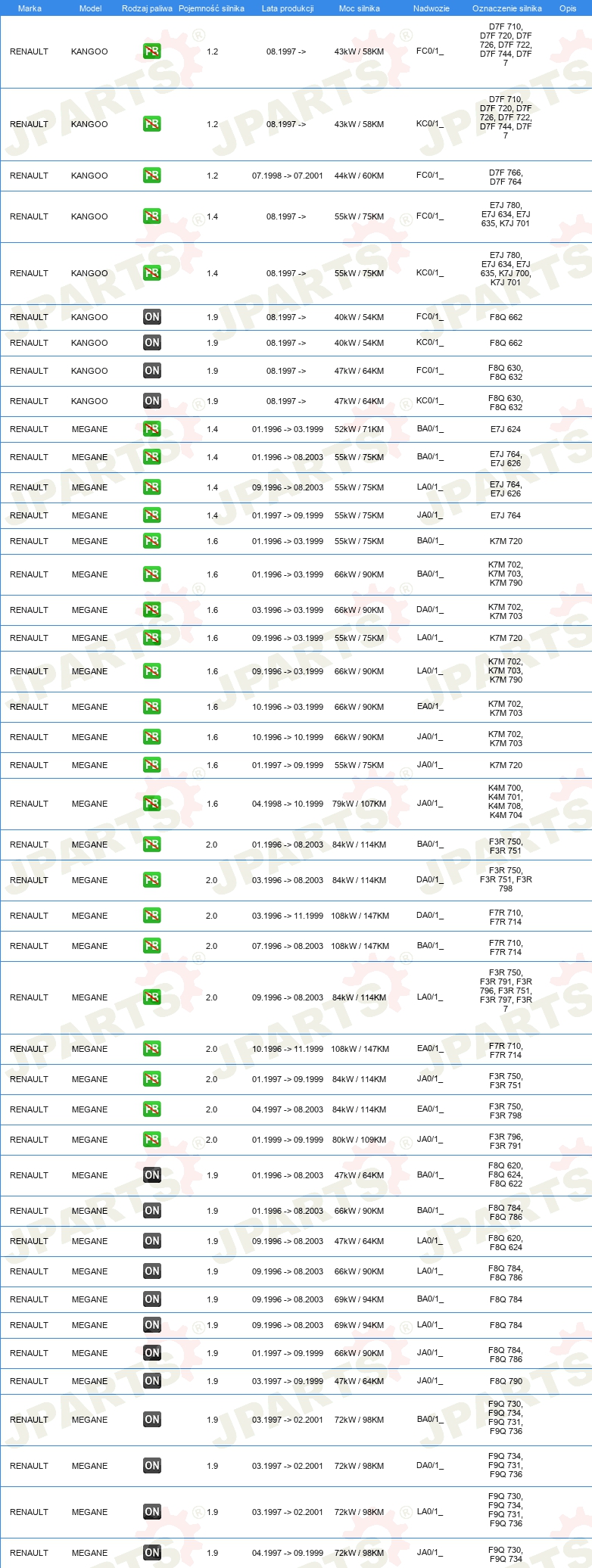
Task: Click date range 03.1997 -> 09.1999
Action: (288, 1381)
